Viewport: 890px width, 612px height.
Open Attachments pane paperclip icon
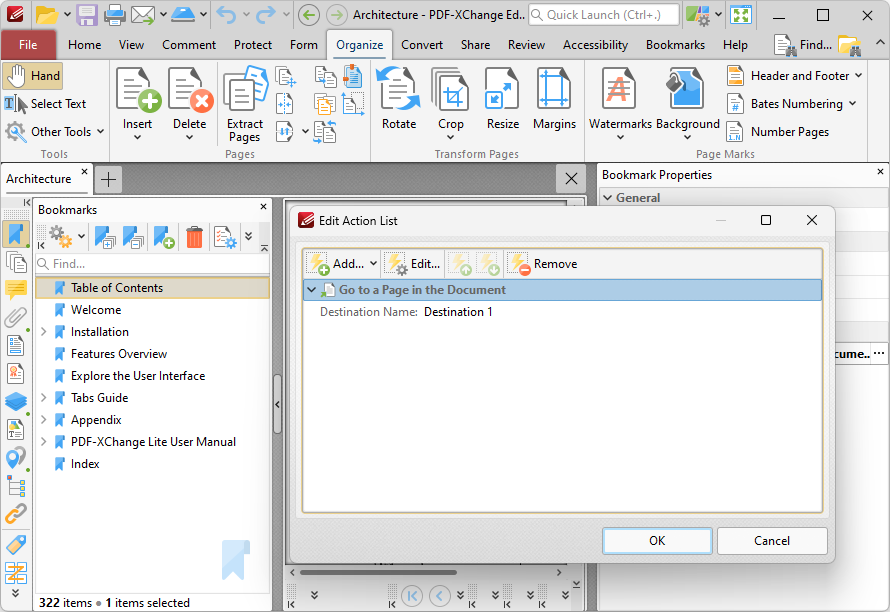[15, 317]
